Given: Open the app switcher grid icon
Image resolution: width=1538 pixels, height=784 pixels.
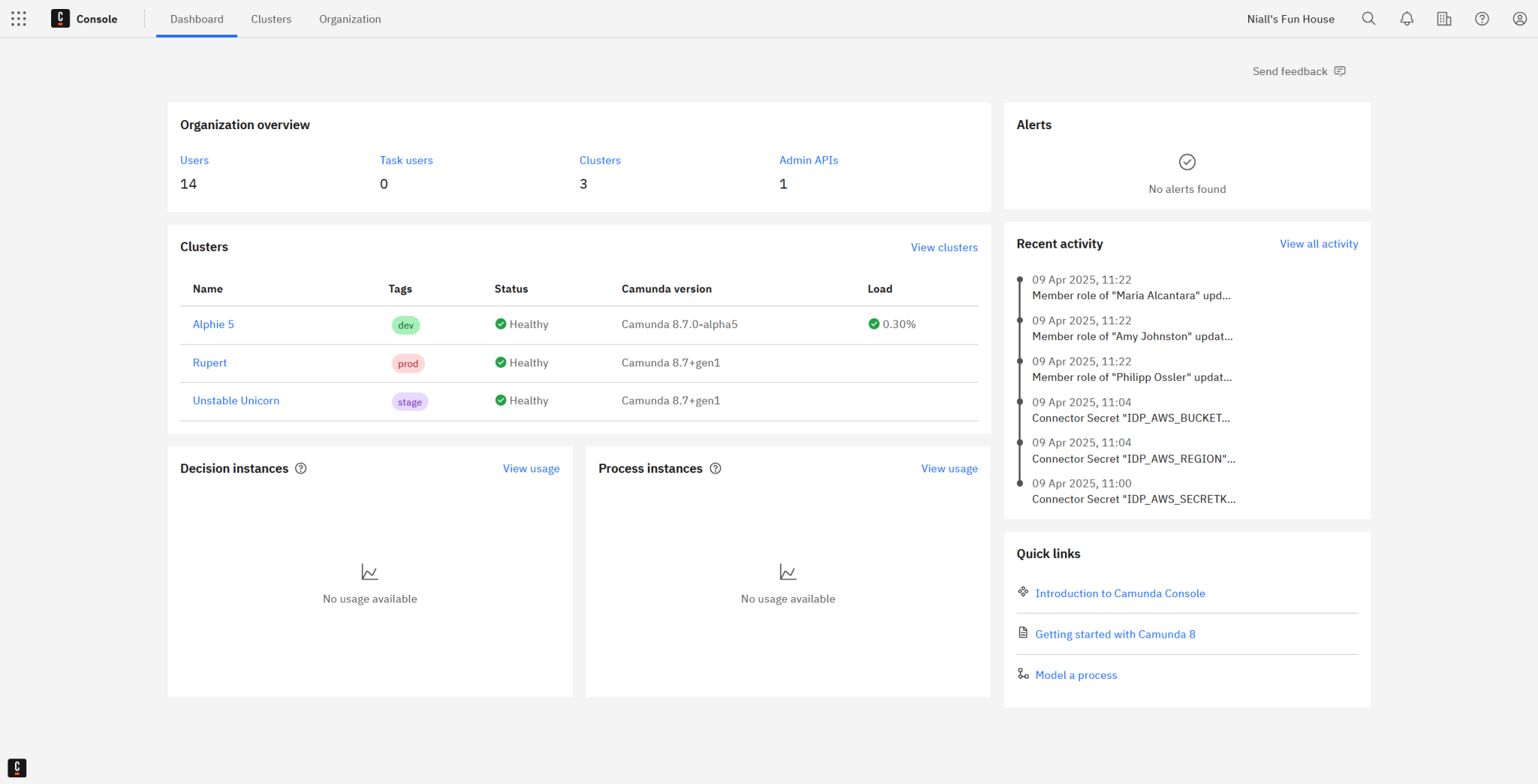Looking at the screenshot, I should pyautogui.click(x=18, y=18).
